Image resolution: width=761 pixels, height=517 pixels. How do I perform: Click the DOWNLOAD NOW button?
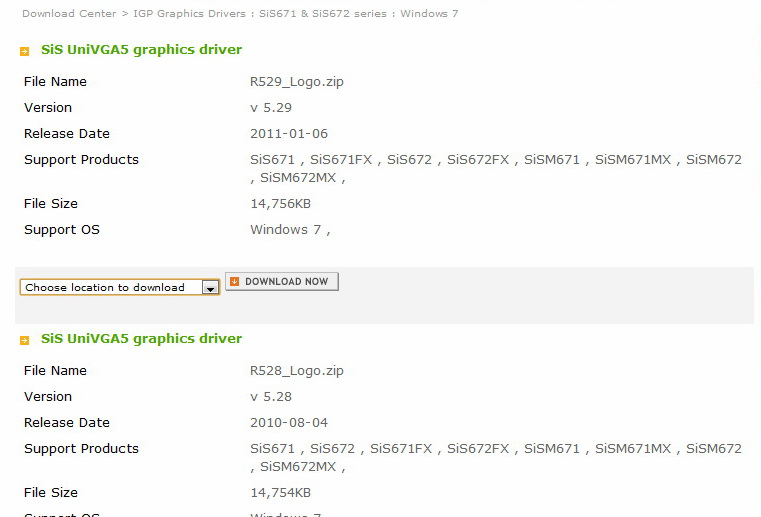(x=281, y=282)
